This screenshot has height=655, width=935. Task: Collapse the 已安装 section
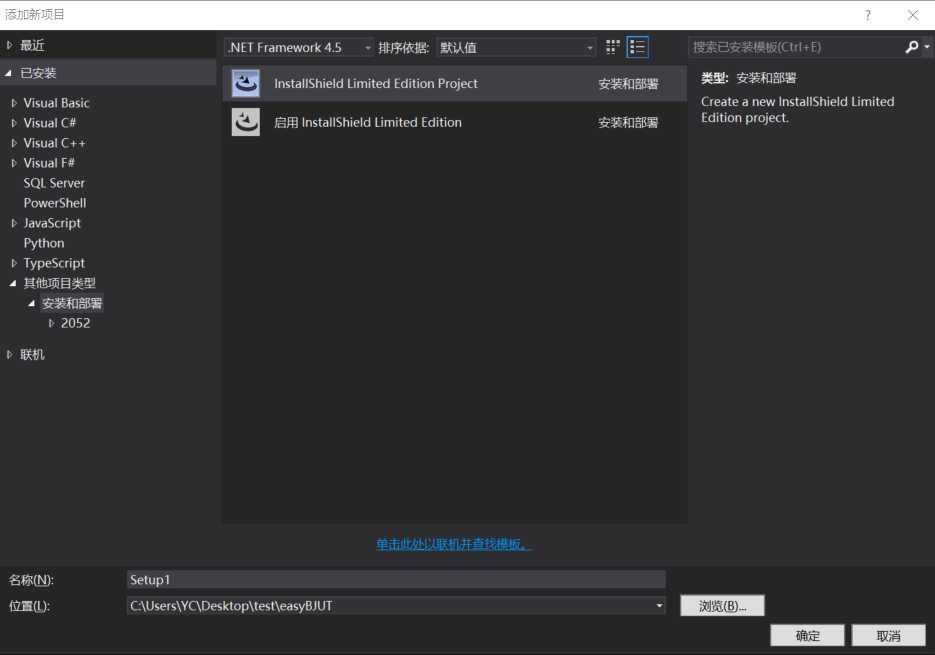point(8,73)
